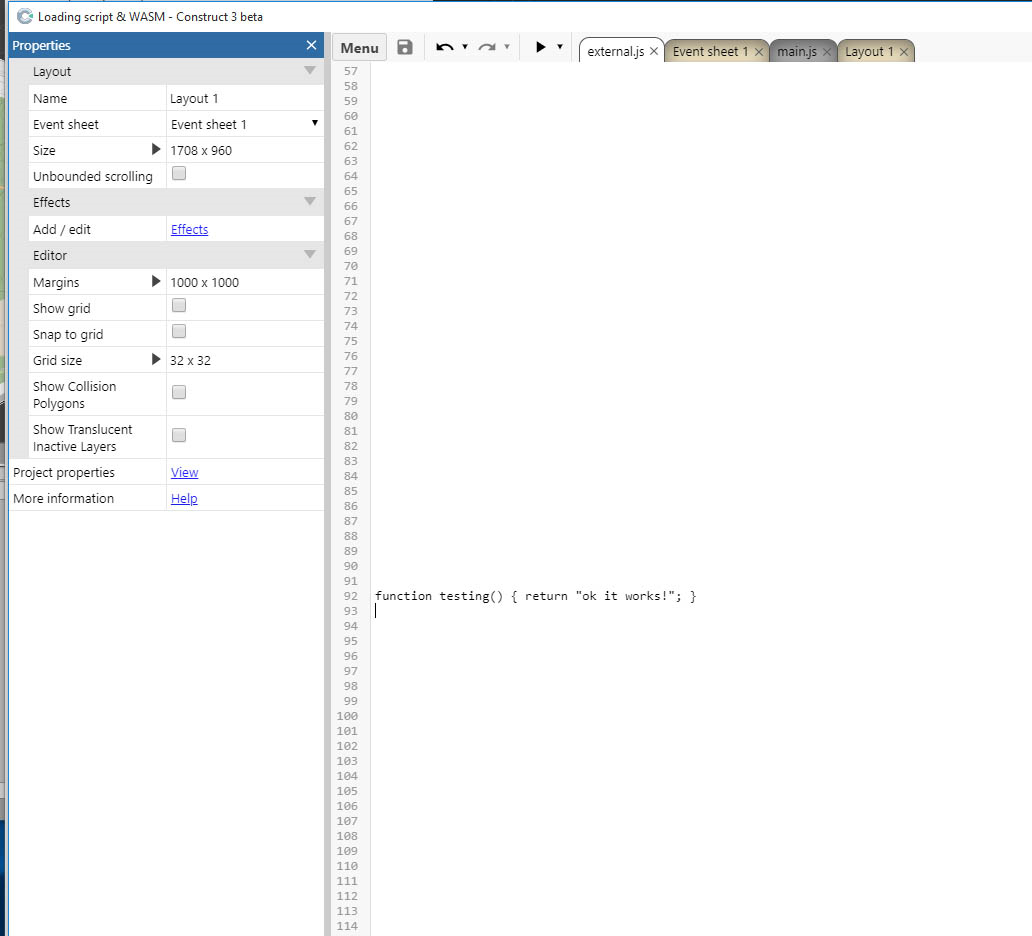Screen dimensions: 1032x936
Task: Click the Save project icon
Action: coord(405,47)
